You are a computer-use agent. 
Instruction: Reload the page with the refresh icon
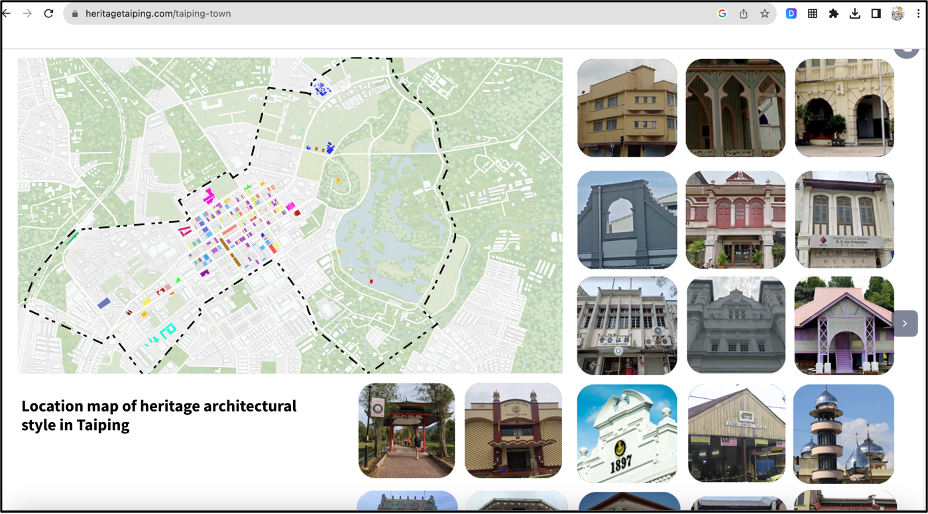click(48, 14)
